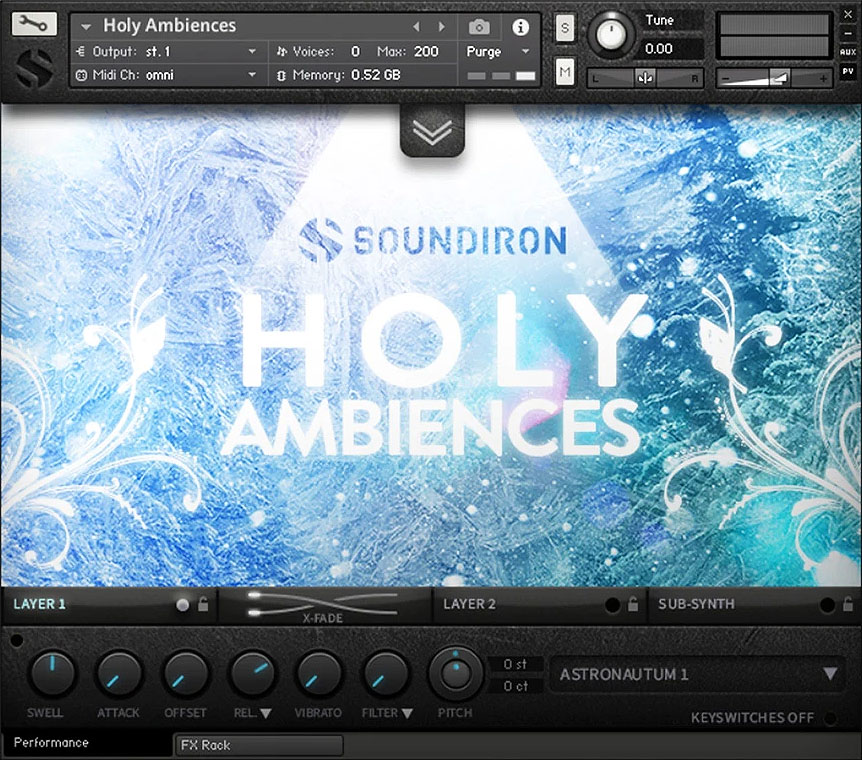Open the Output st. 1 dropdown

(252, 51)
